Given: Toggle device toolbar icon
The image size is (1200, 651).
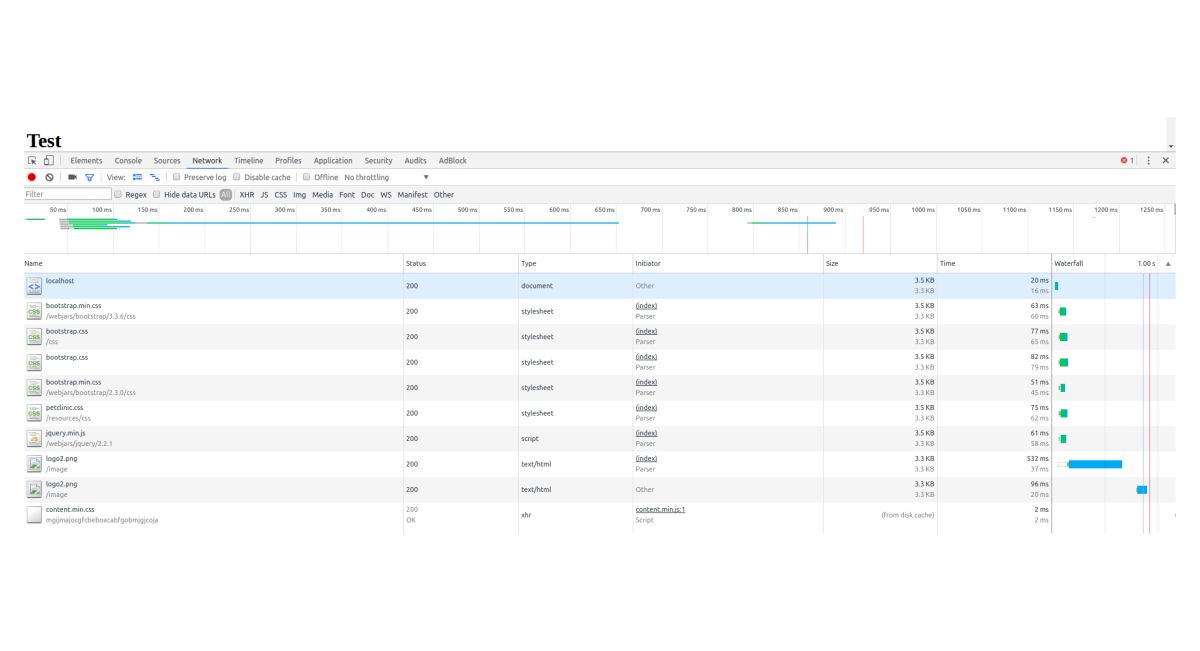Looking at the screenshot, I should [48, 160].
